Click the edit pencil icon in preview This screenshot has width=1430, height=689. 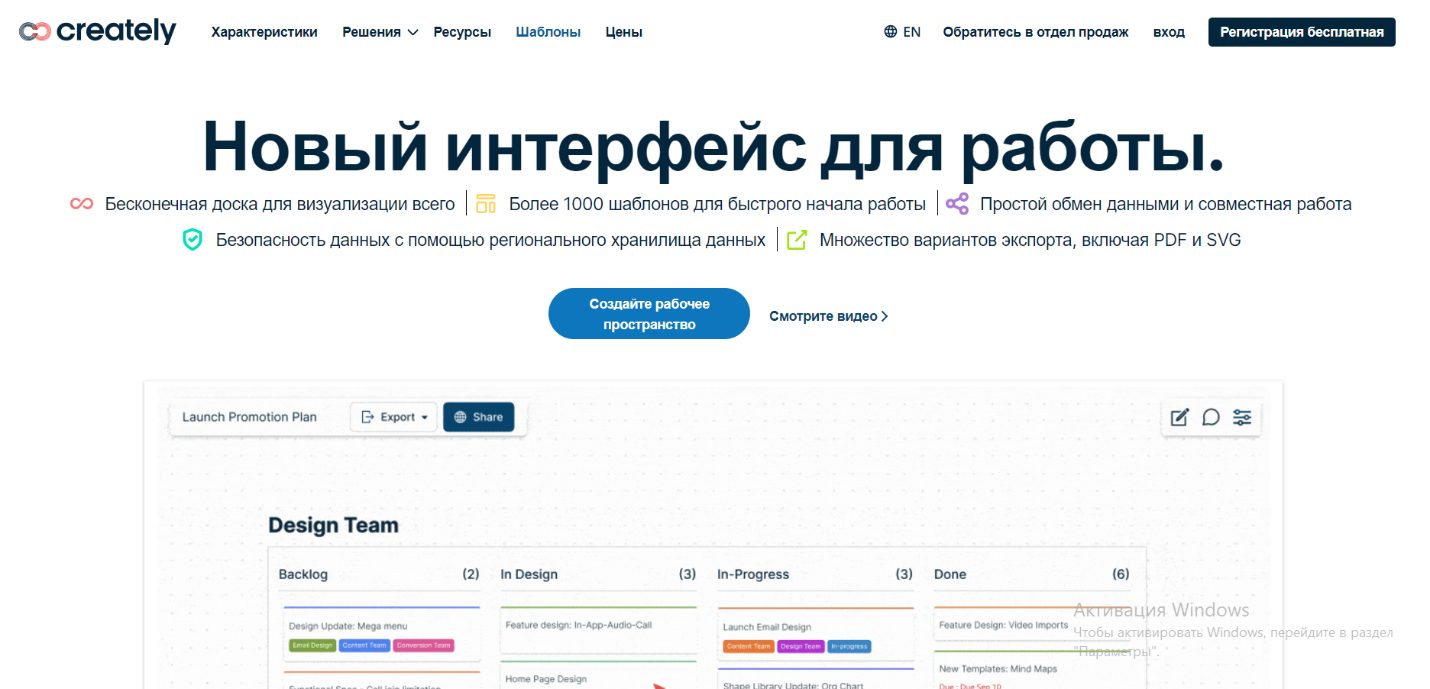(1179, 417)
